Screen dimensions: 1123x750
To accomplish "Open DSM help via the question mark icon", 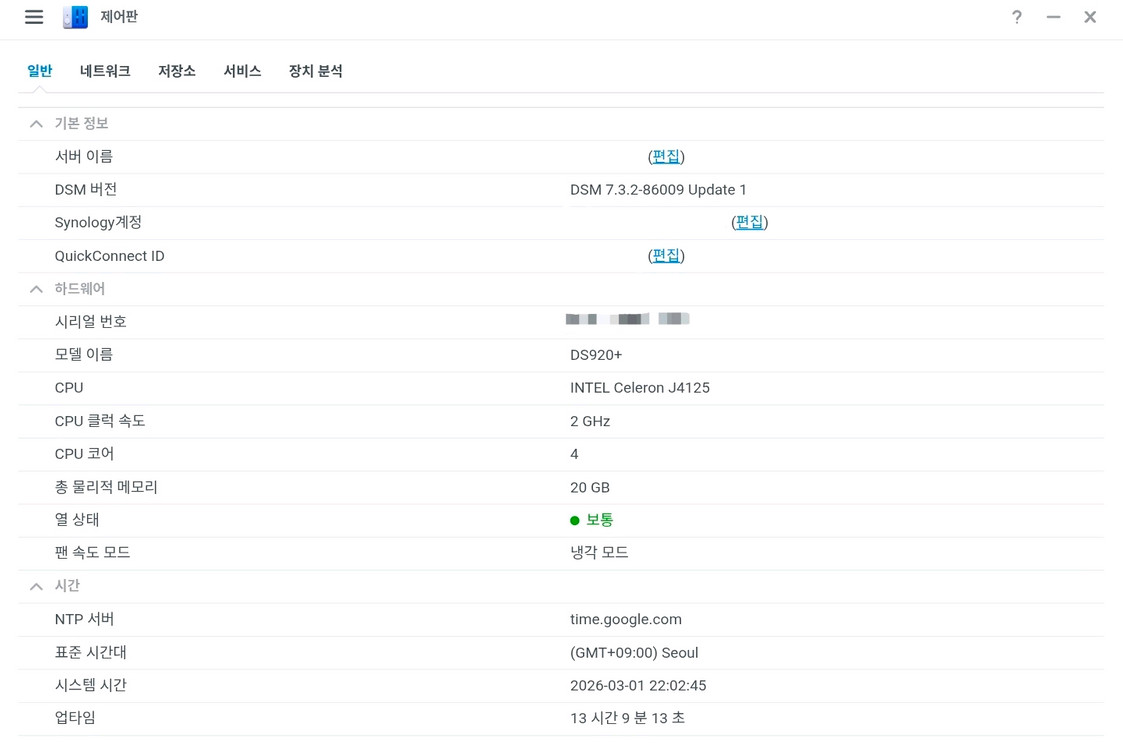I will point(1017,17).
